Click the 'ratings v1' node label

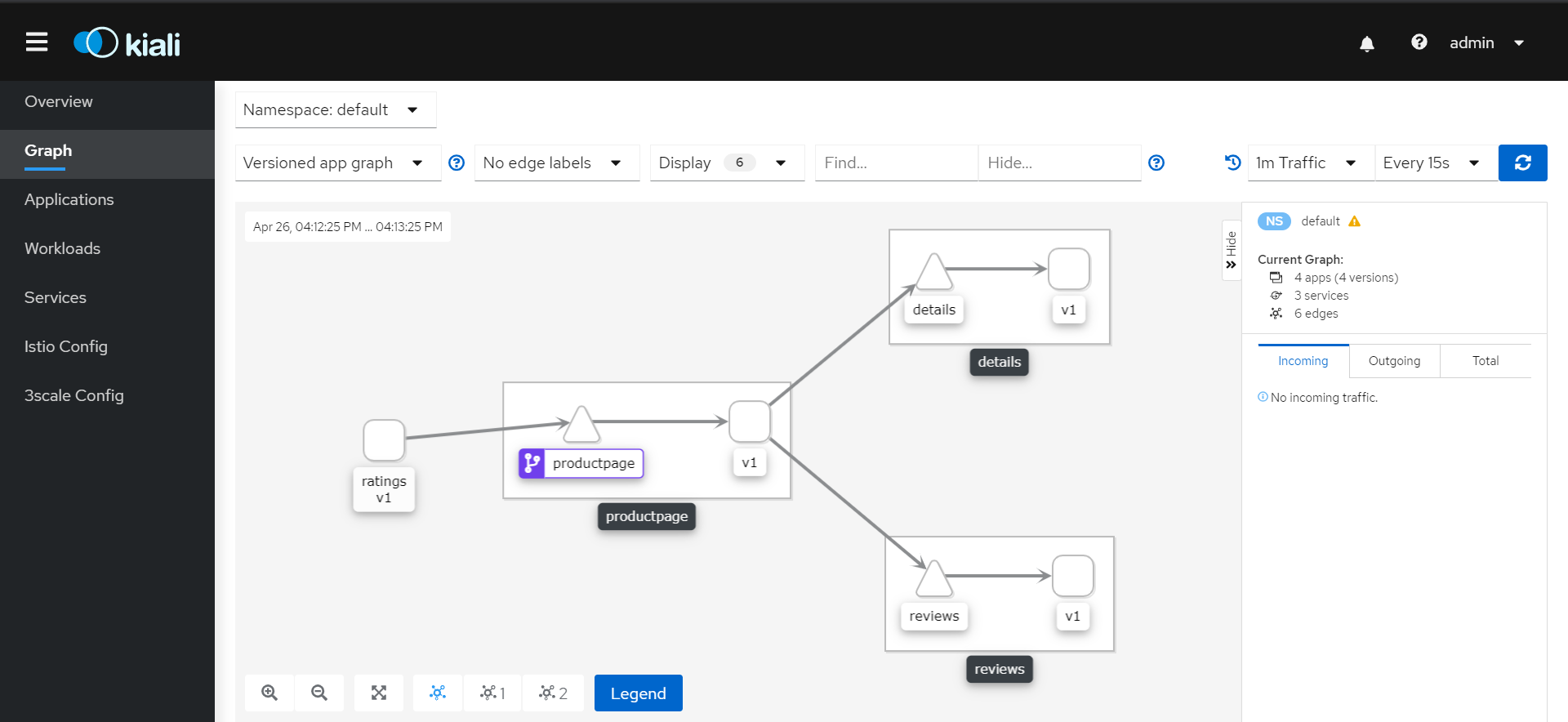(x=384, y=489)
